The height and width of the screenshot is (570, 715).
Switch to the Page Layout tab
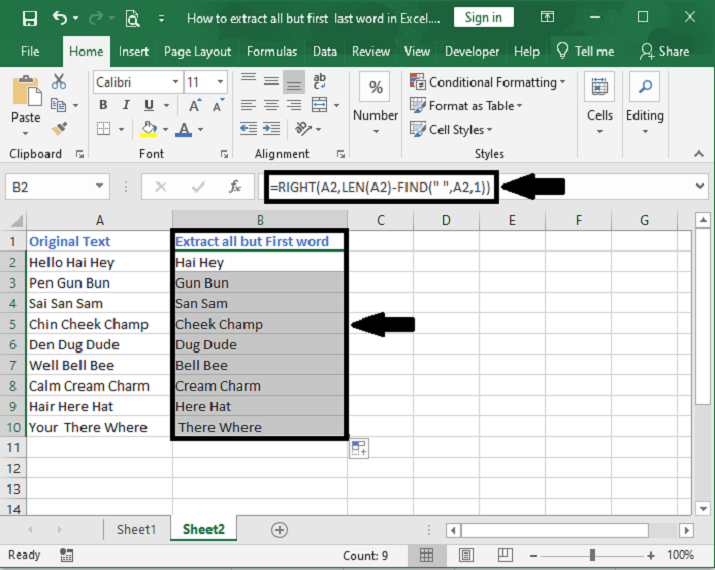(197, 52)
